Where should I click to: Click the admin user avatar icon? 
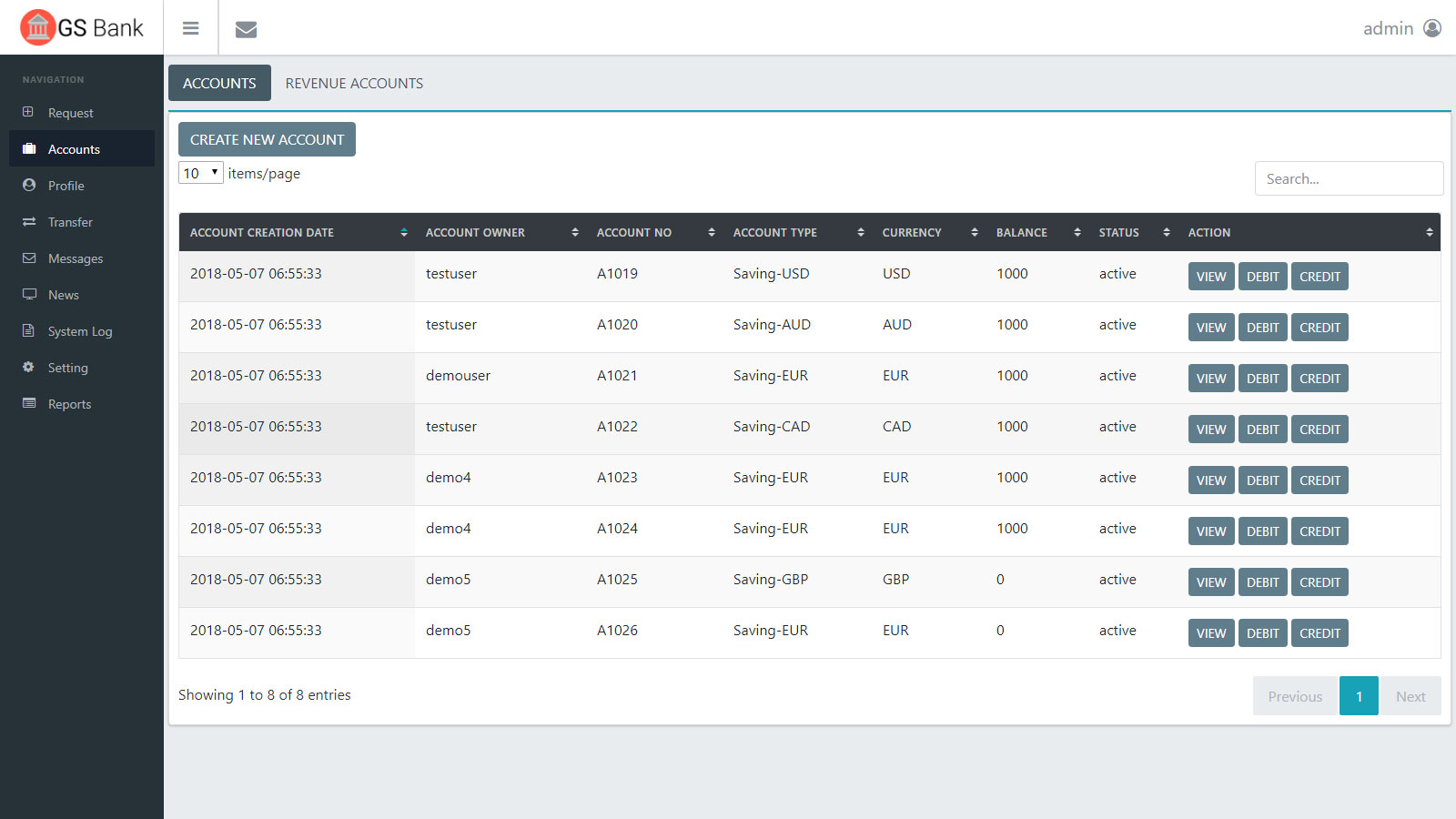tap(1432, 28)
